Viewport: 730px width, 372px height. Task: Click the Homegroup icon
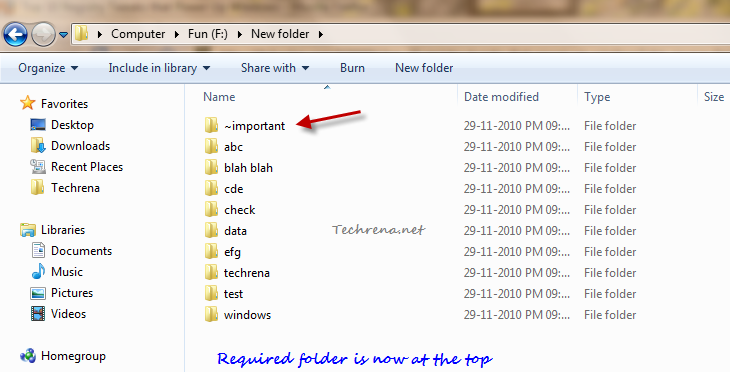(28, 356)
